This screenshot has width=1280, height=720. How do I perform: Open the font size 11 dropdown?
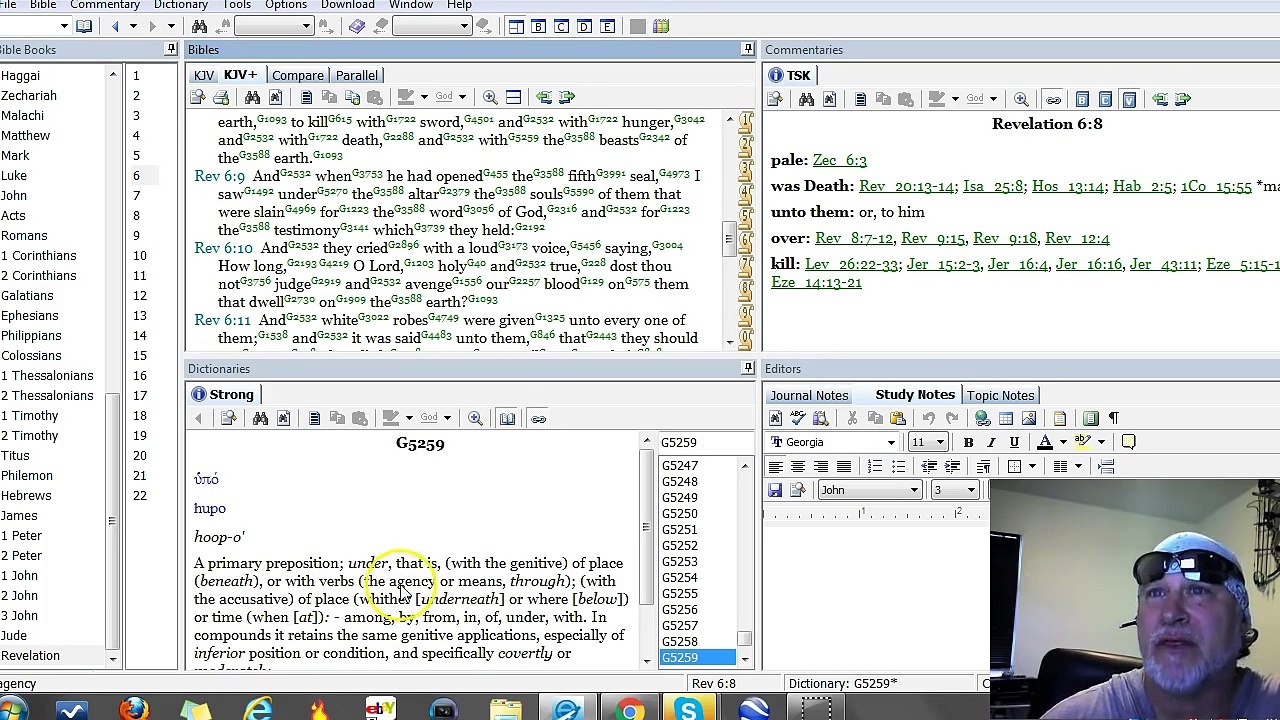pyautogui.click(x=940, y=442)
